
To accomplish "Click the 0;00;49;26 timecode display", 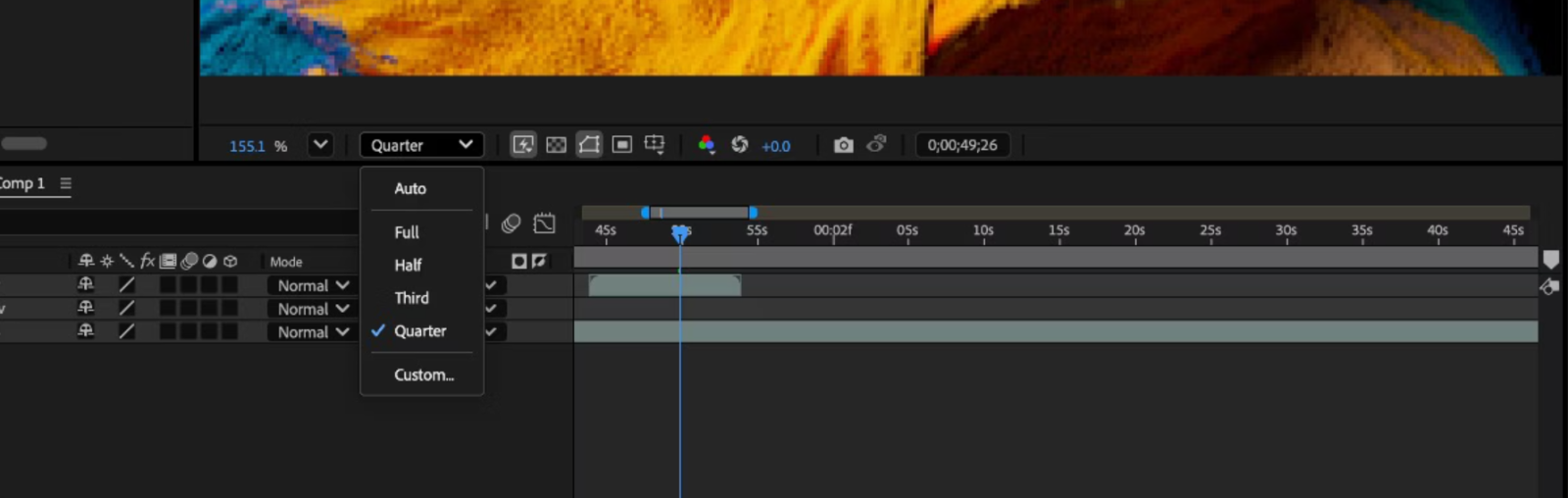I will tap(961, 145).
